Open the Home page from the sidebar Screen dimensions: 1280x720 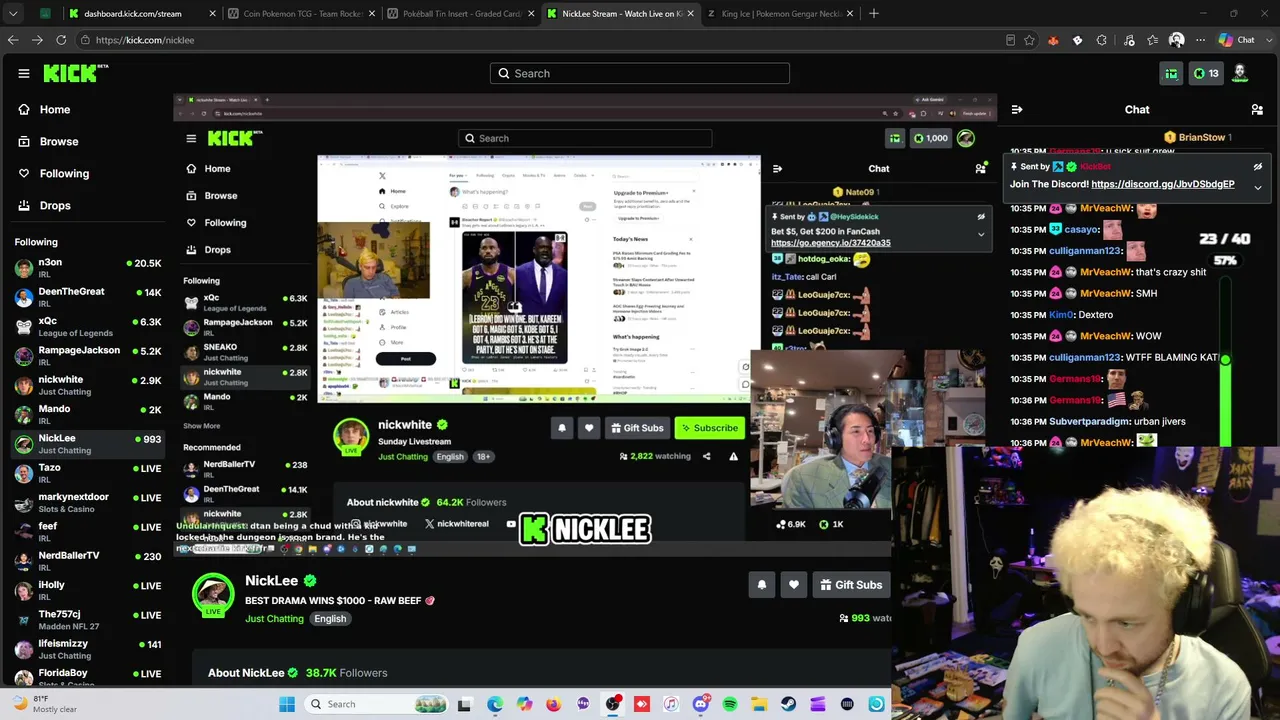click(x=55, y=109)
